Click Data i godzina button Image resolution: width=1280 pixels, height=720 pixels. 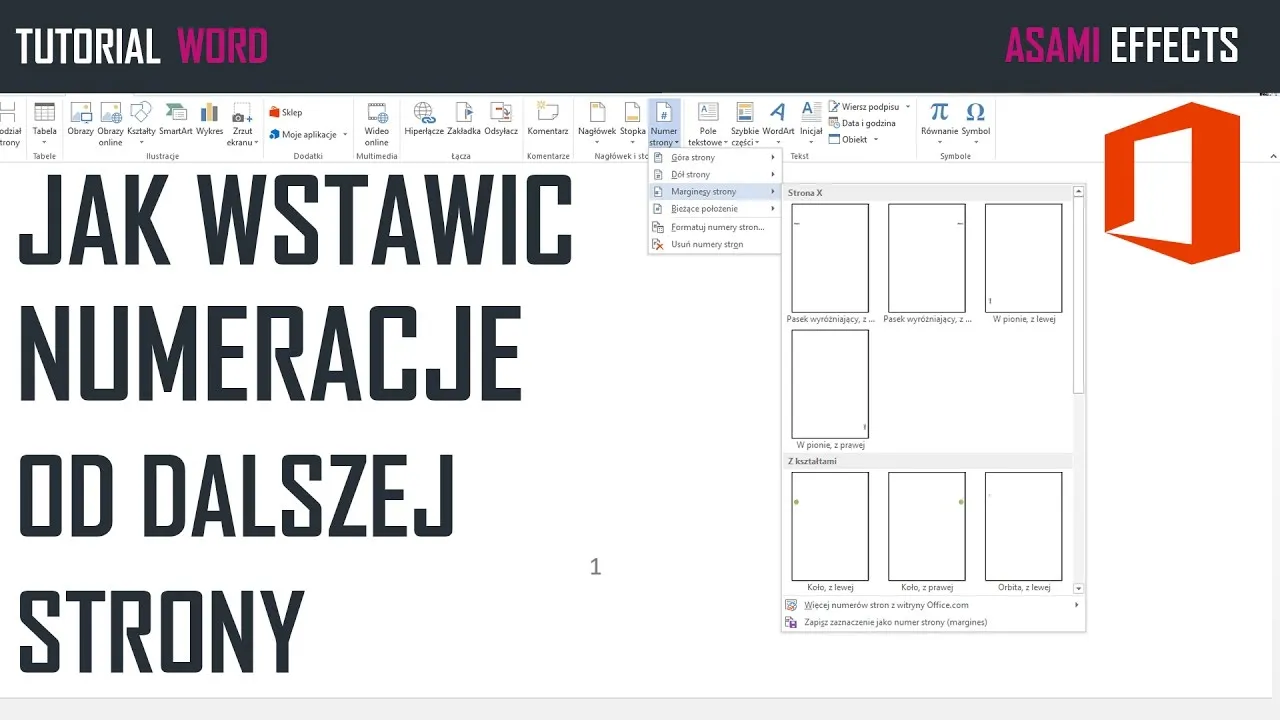click(867, 123)
